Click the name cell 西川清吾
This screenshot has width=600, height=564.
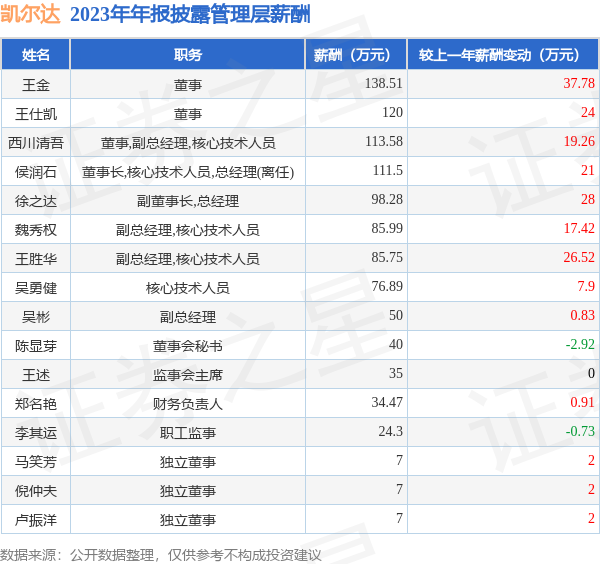point(36,143)
